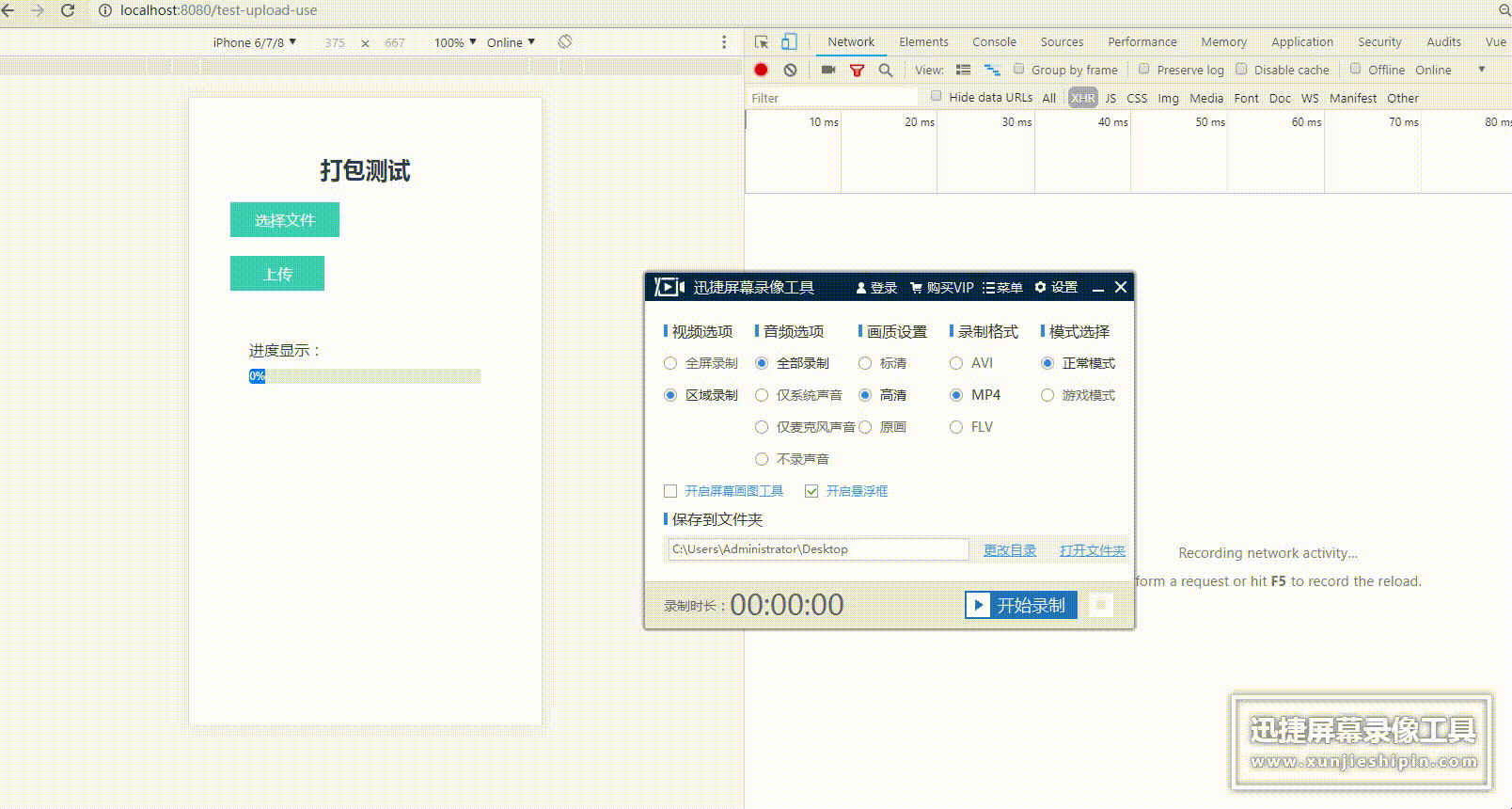This screenshot has width=1512, height=809.
Task: Set quality to 原画
Action: coord(883,427)
